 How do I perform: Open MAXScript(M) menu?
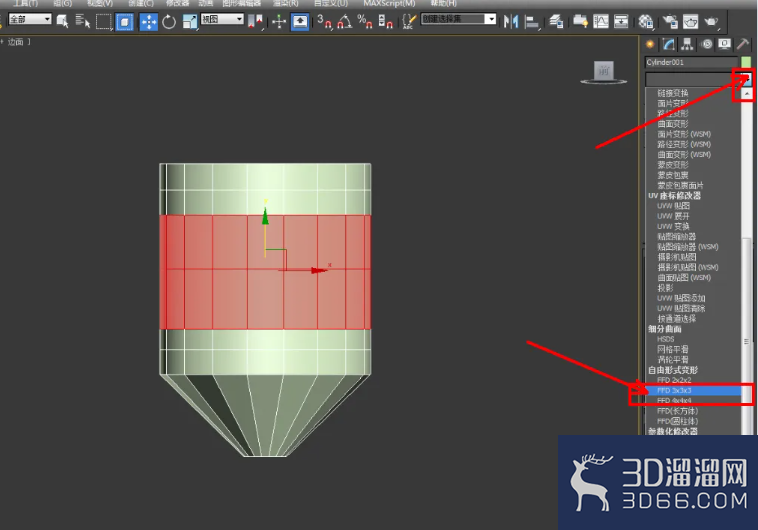click(x=389, y=3)
